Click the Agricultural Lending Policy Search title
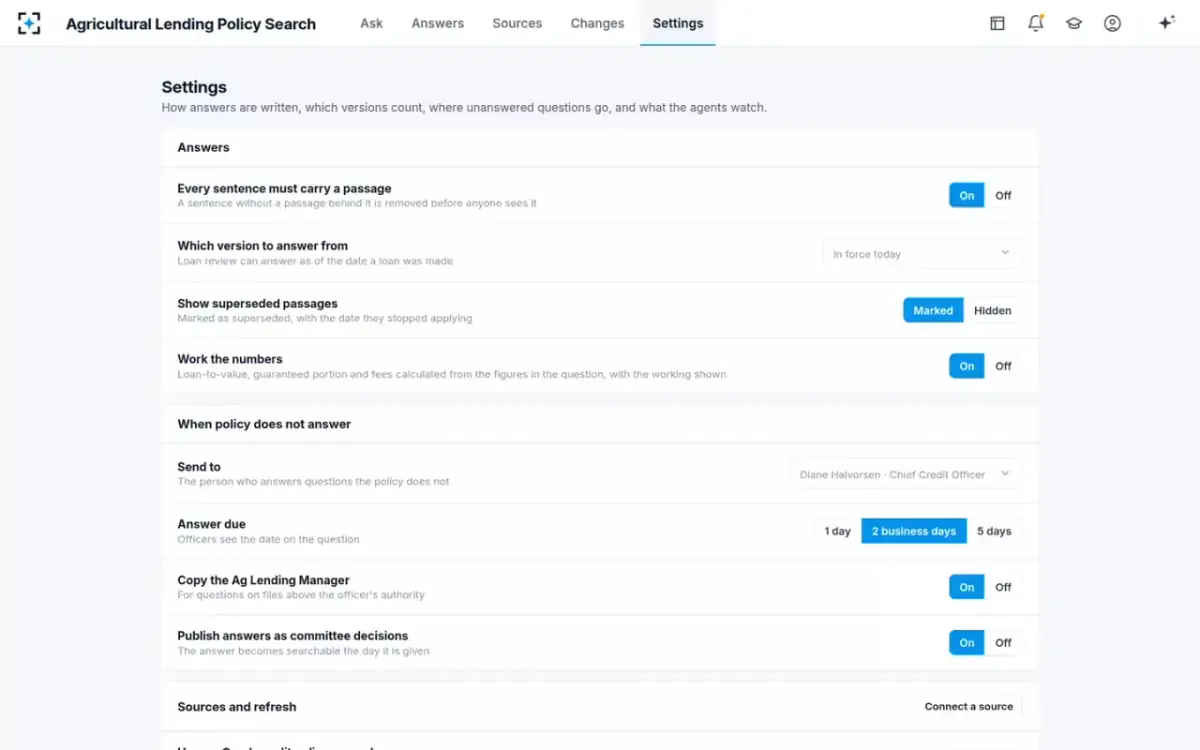 click(x=191, y=24)
